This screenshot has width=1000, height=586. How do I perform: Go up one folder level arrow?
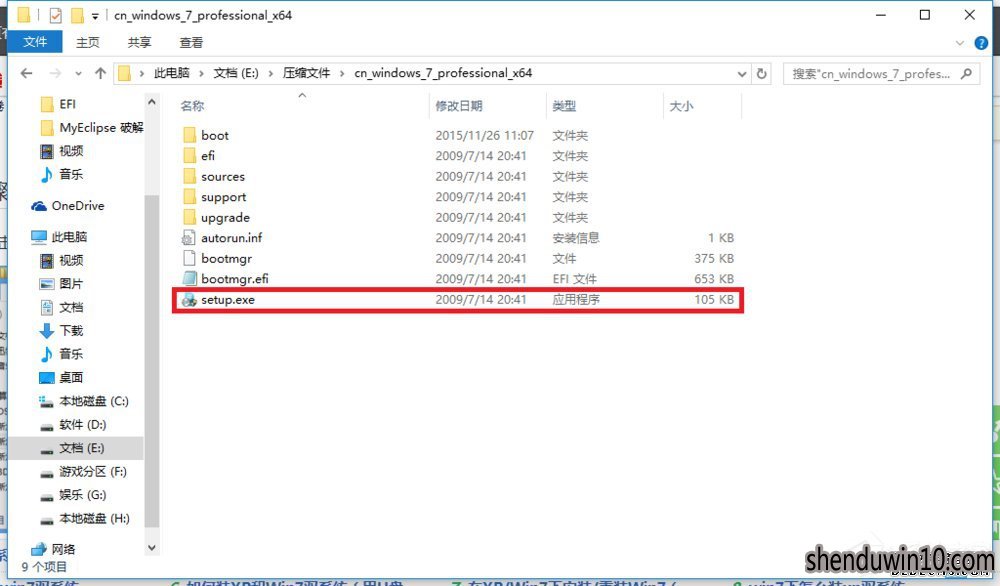pyautogui.click(x=100, y=73)
